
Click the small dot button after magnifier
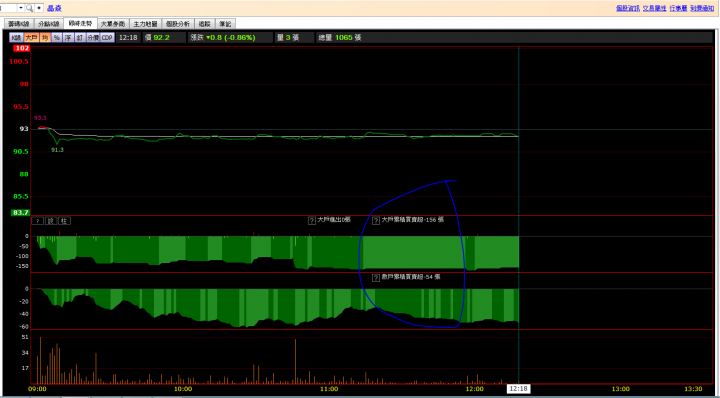click(39, 8)
